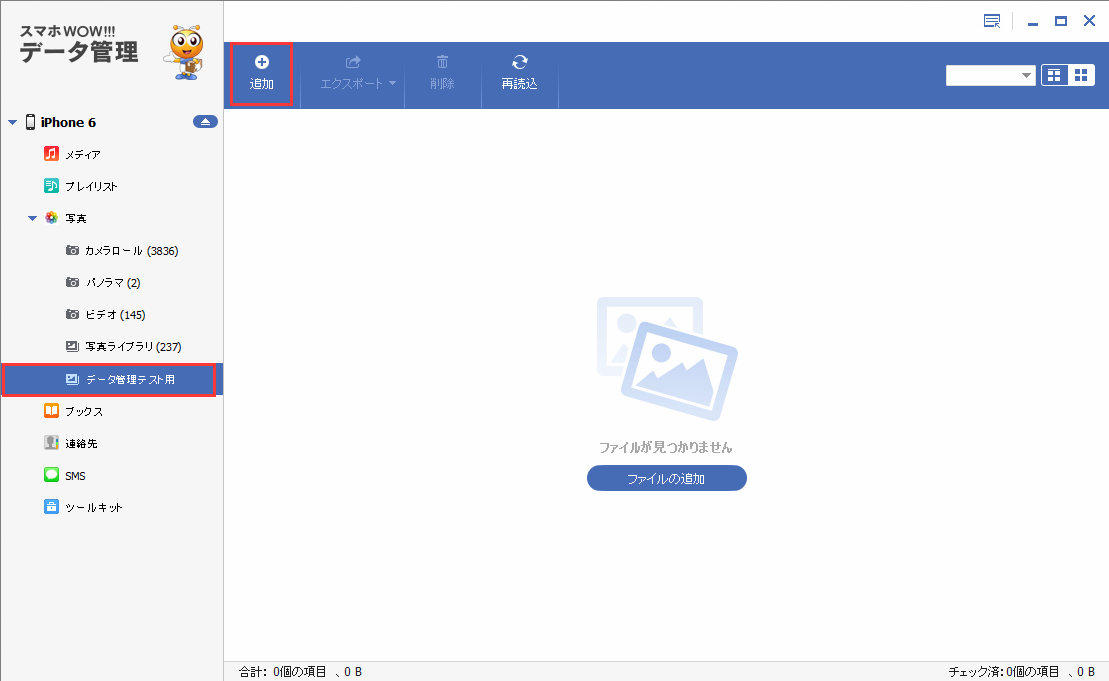Open the ツールキット (Toolkit) category
Image resolution: width=1109 pixels, height=681 pixels.
coord(93,508)
